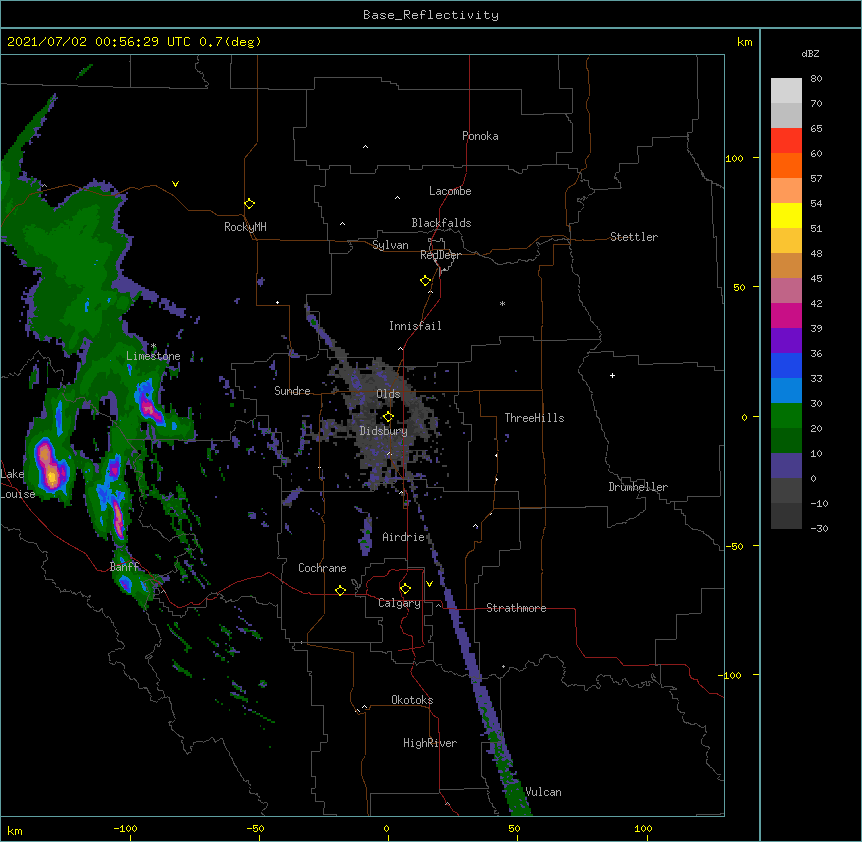Image resolution: width=862 pixels, height=842 pixels.
Task: Select the yellow diamond marker above the Calgary label
Action: tap(405, 589)
